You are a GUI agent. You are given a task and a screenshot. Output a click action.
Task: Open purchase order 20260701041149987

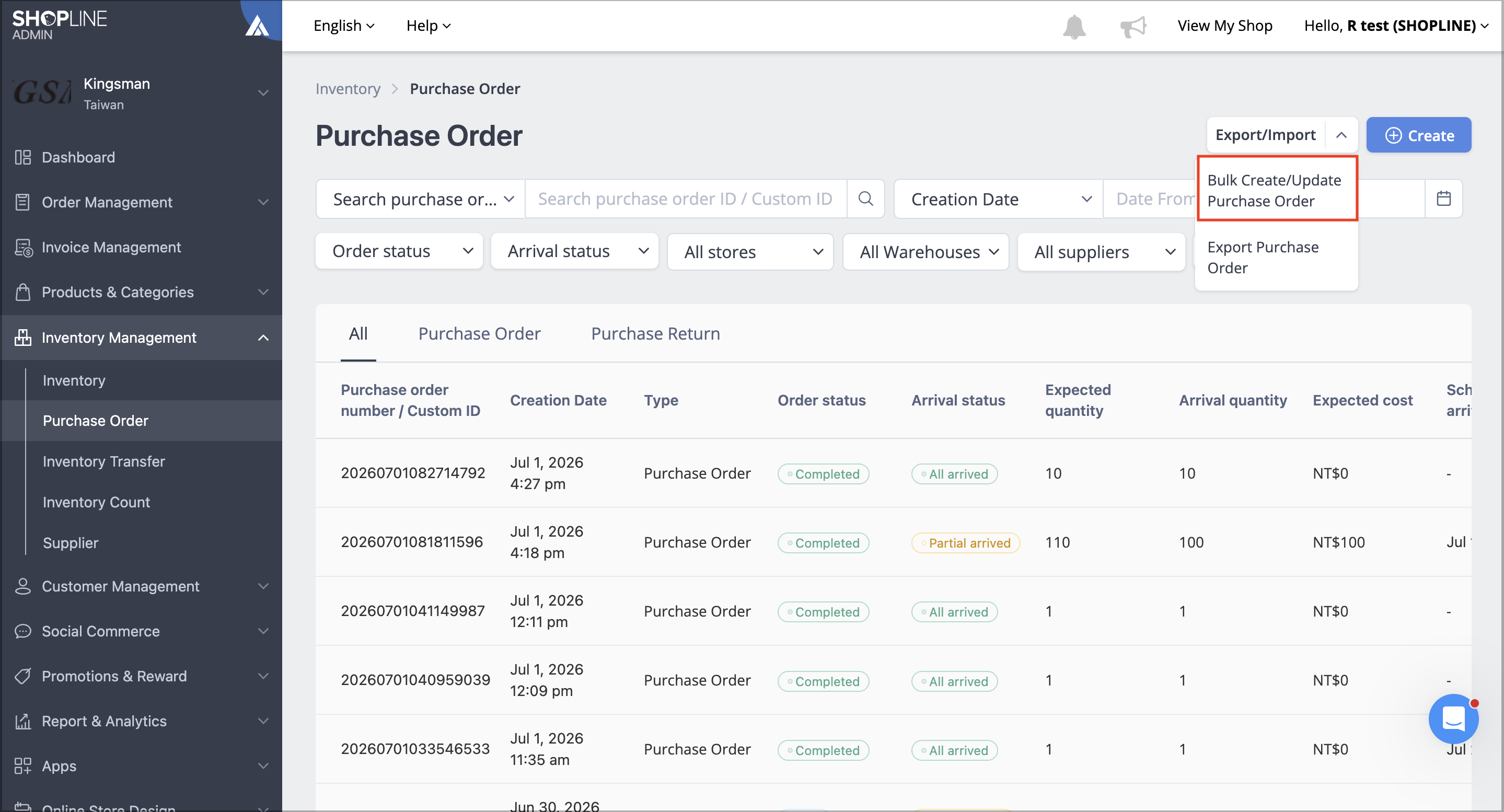413,611
